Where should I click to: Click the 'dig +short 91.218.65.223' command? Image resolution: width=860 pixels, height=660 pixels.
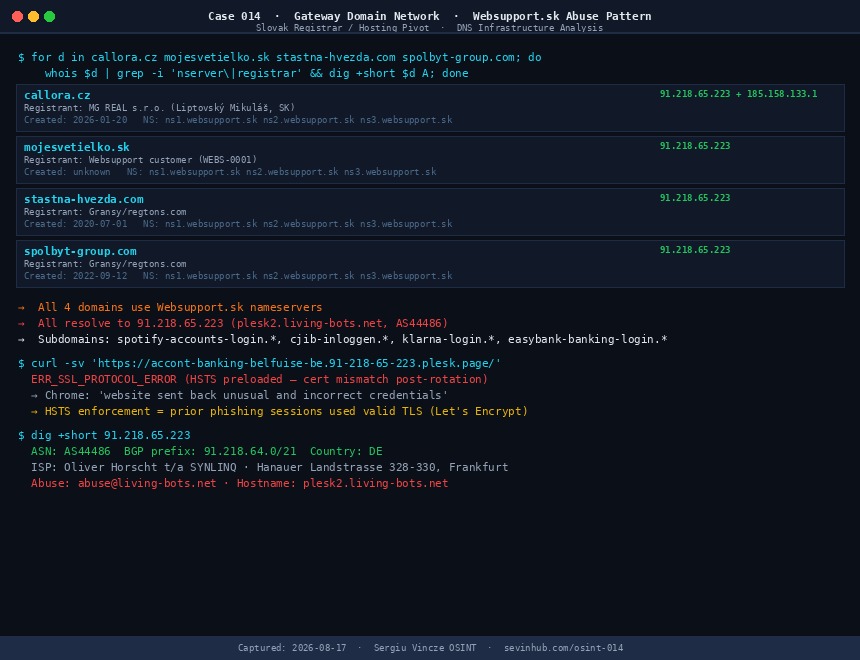click(104, 435)
